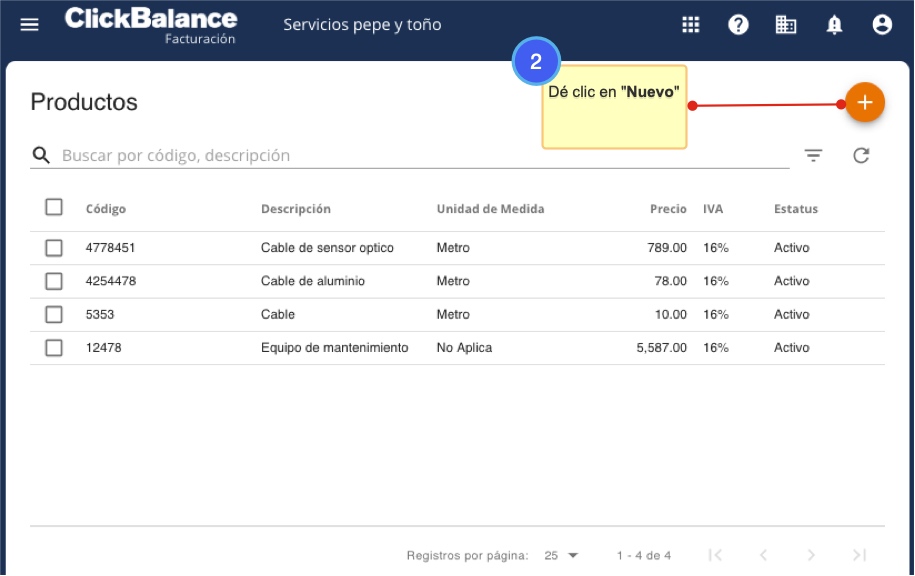Open the apps grid launcher
915x576 pixels.
click(x=690, y=25)
